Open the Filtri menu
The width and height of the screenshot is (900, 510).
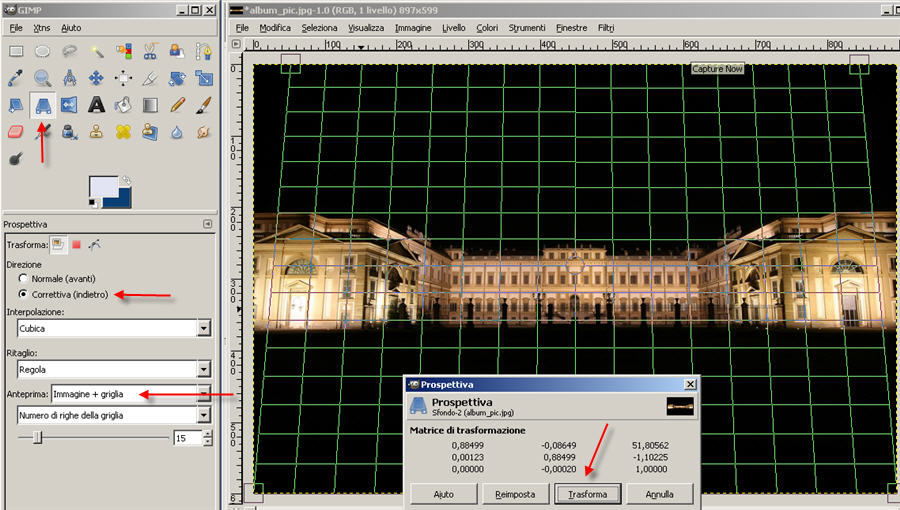click(x=606, y=28)
